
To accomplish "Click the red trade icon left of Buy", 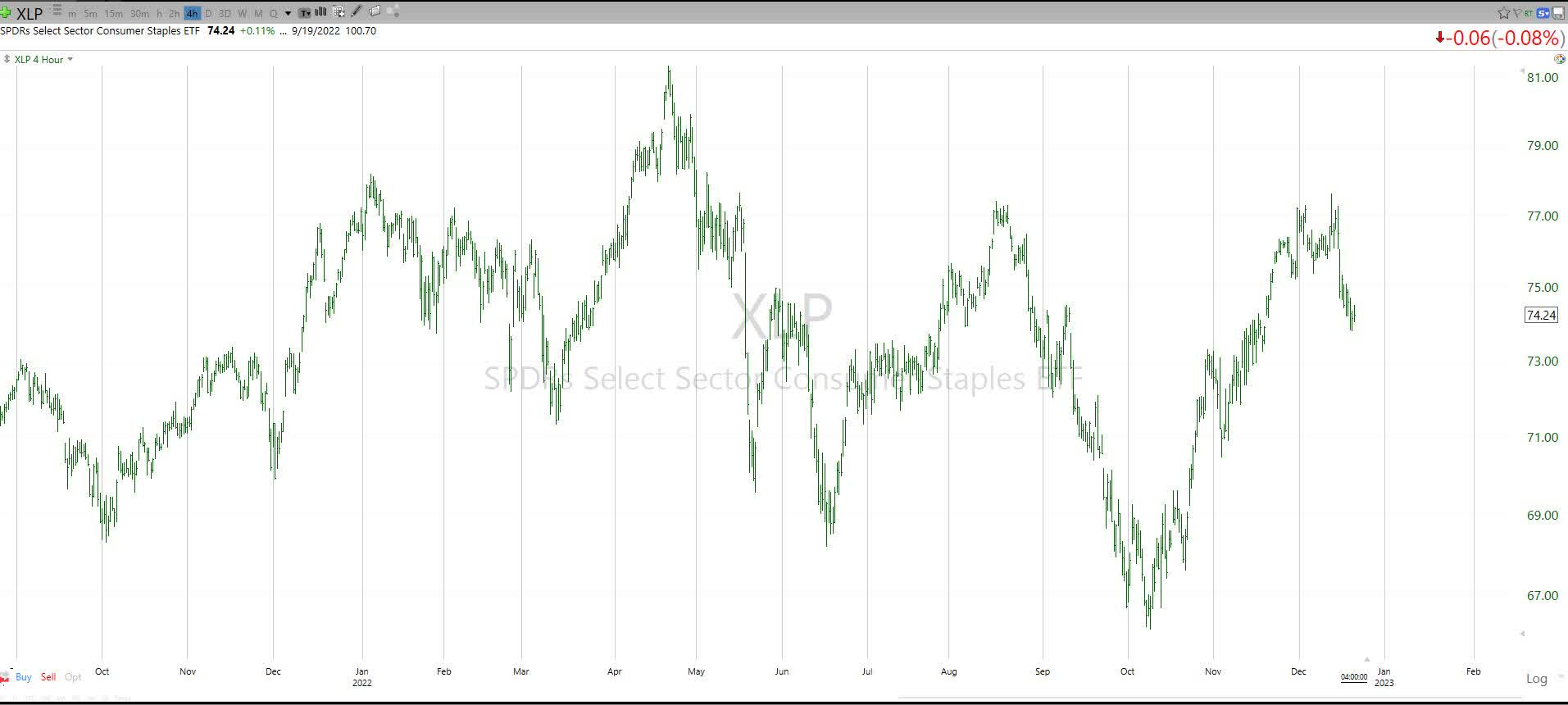I will coord(5,677).
